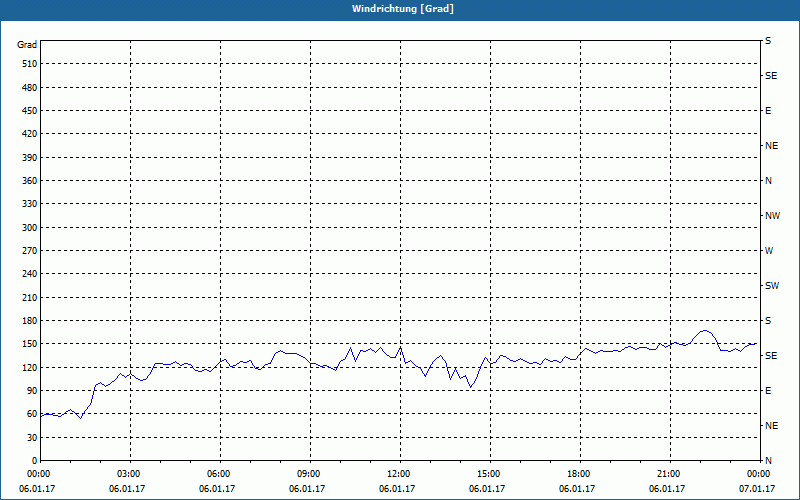Click the SW compass label
The width and height of the screenshot is (800, 500).
tap(772, 286)
